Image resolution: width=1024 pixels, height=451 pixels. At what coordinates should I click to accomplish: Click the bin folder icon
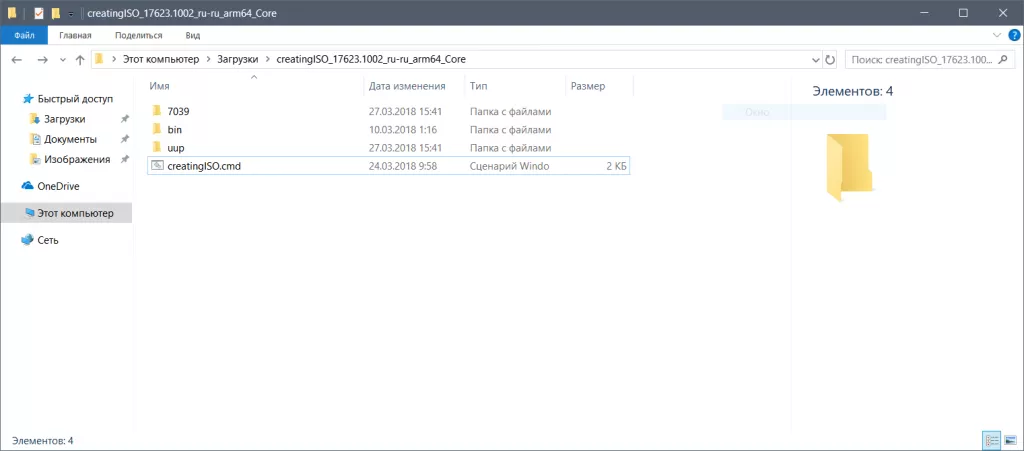click(157, 129)
